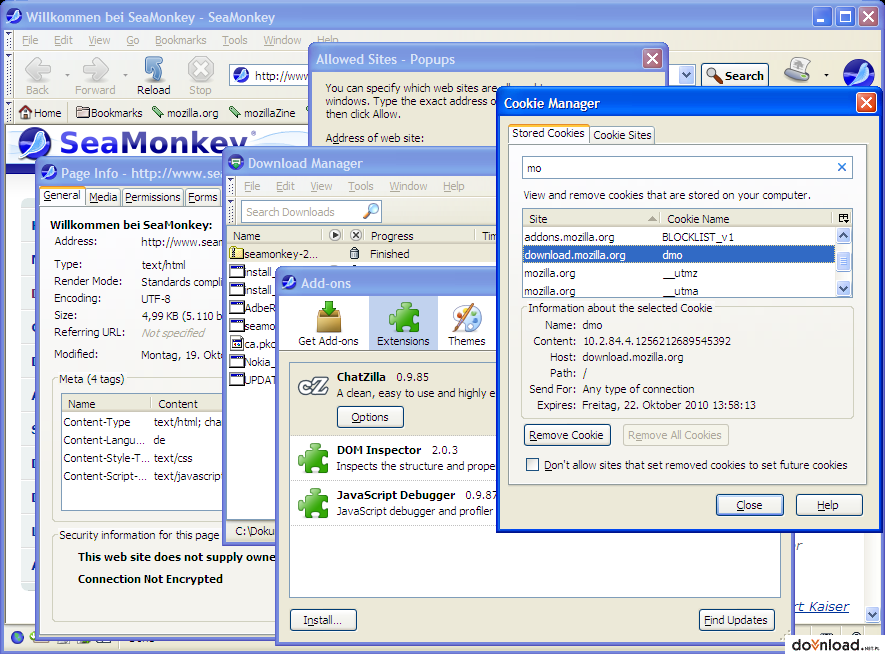
Task: Switch to Permissions tab in Page Info
Action: coord(152,197)
